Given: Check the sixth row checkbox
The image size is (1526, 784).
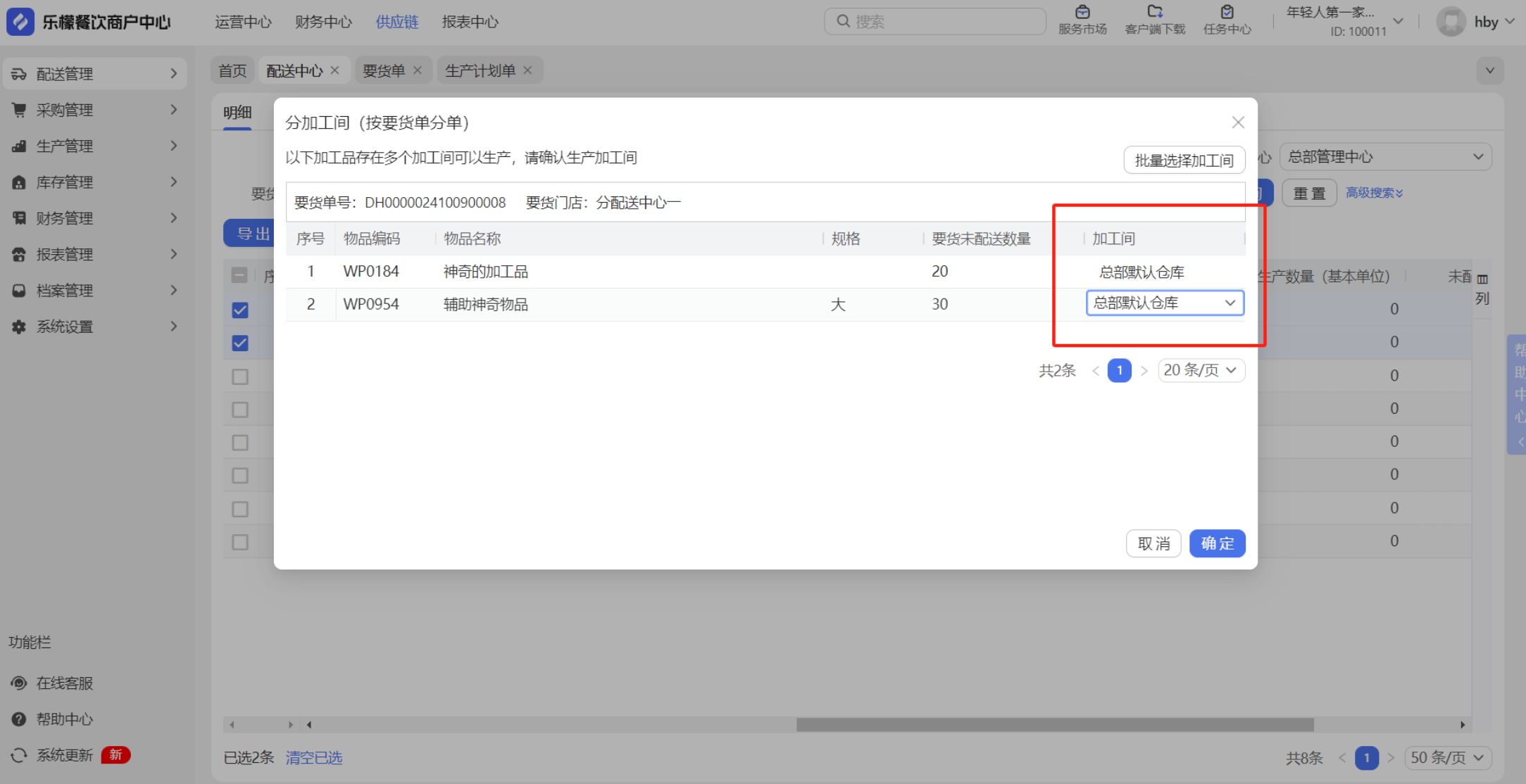Looking at the screenshot, I should [x=240, y=476].
